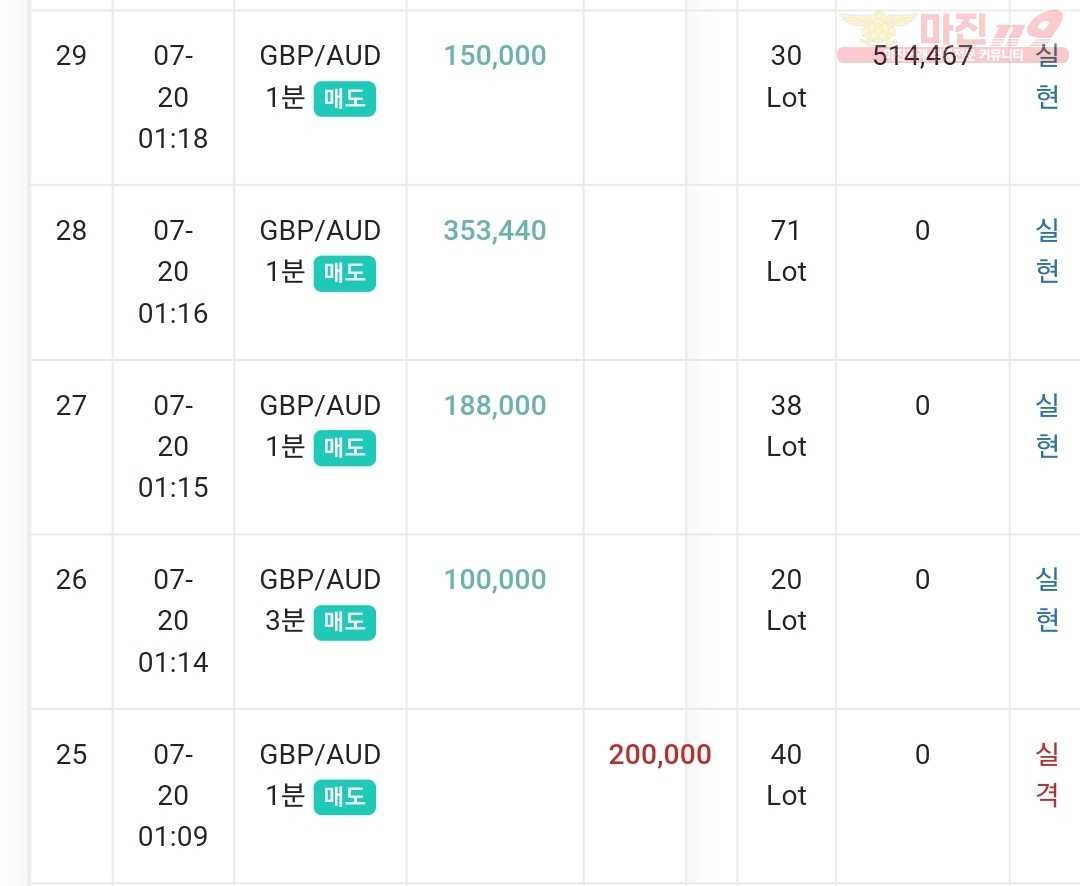Viewport: 1080px width, 886px height.
Task: Open the 실현 status link in row 26
Action: point(1047,600)
